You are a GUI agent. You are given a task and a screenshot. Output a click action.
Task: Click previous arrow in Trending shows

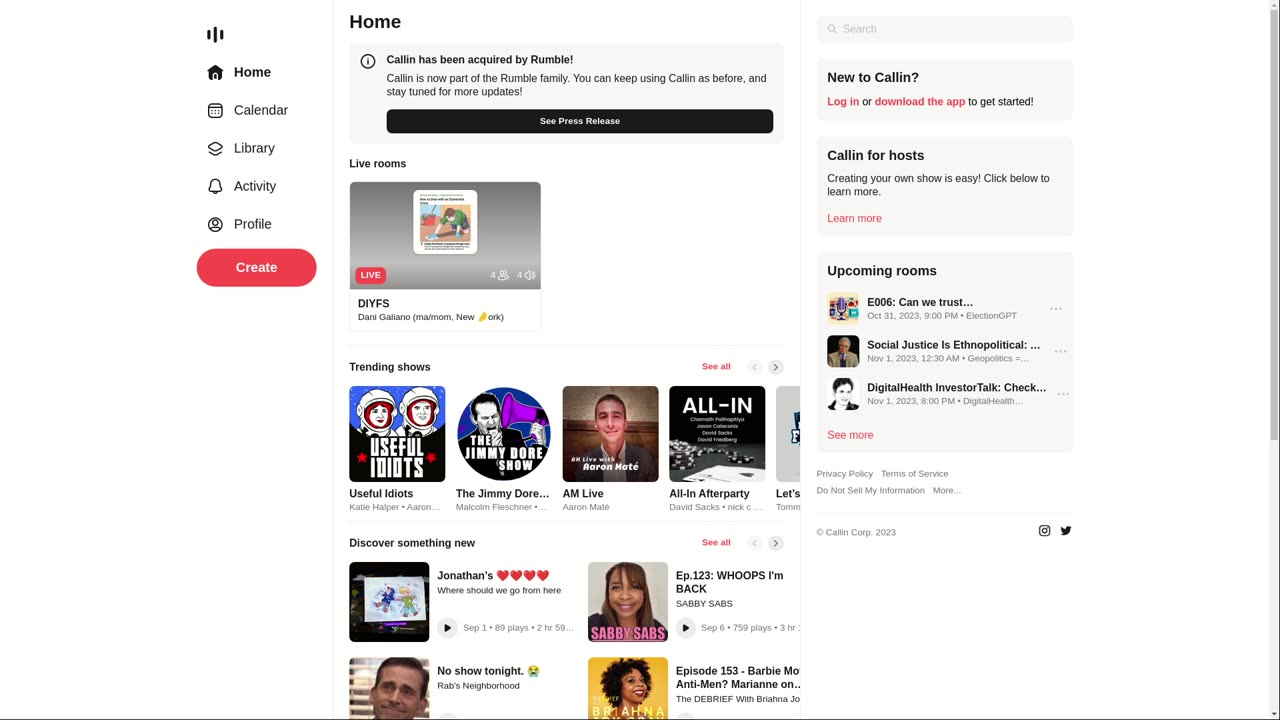[755, 367]
